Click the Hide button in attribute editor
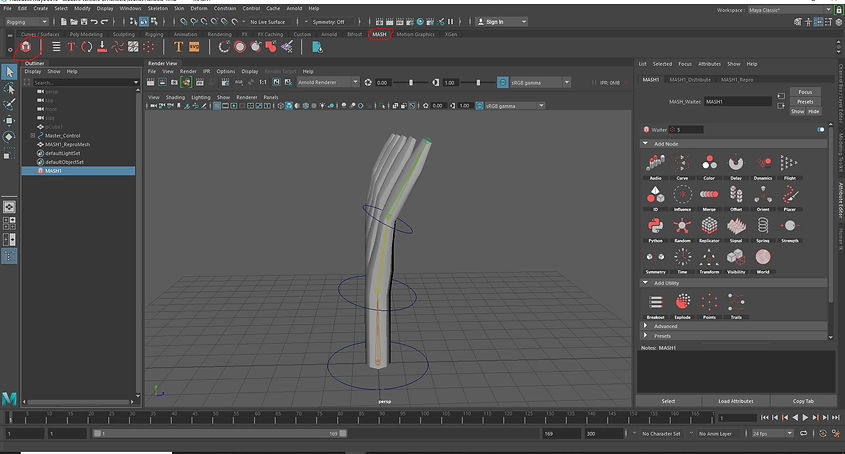Viewport: 845px width, 454px height. [x=814, y=111]
